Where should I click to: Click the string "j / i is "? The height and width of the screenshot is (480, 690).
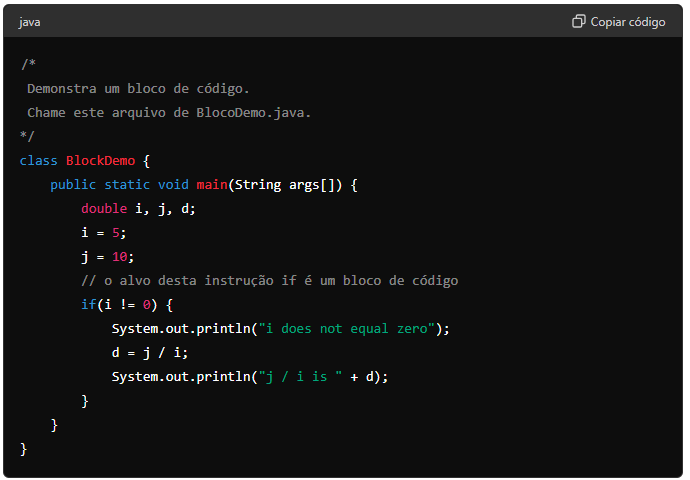(x=300, y=377)
